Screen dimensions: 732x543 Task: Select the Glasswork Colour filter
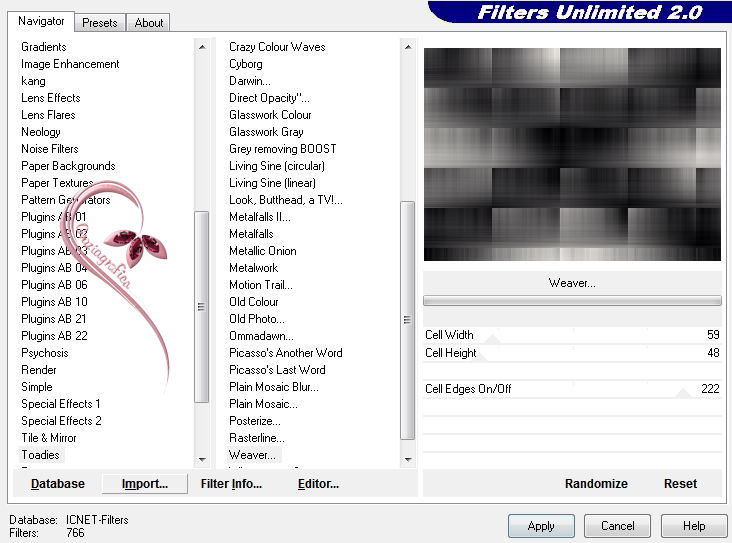pos(270,115)
